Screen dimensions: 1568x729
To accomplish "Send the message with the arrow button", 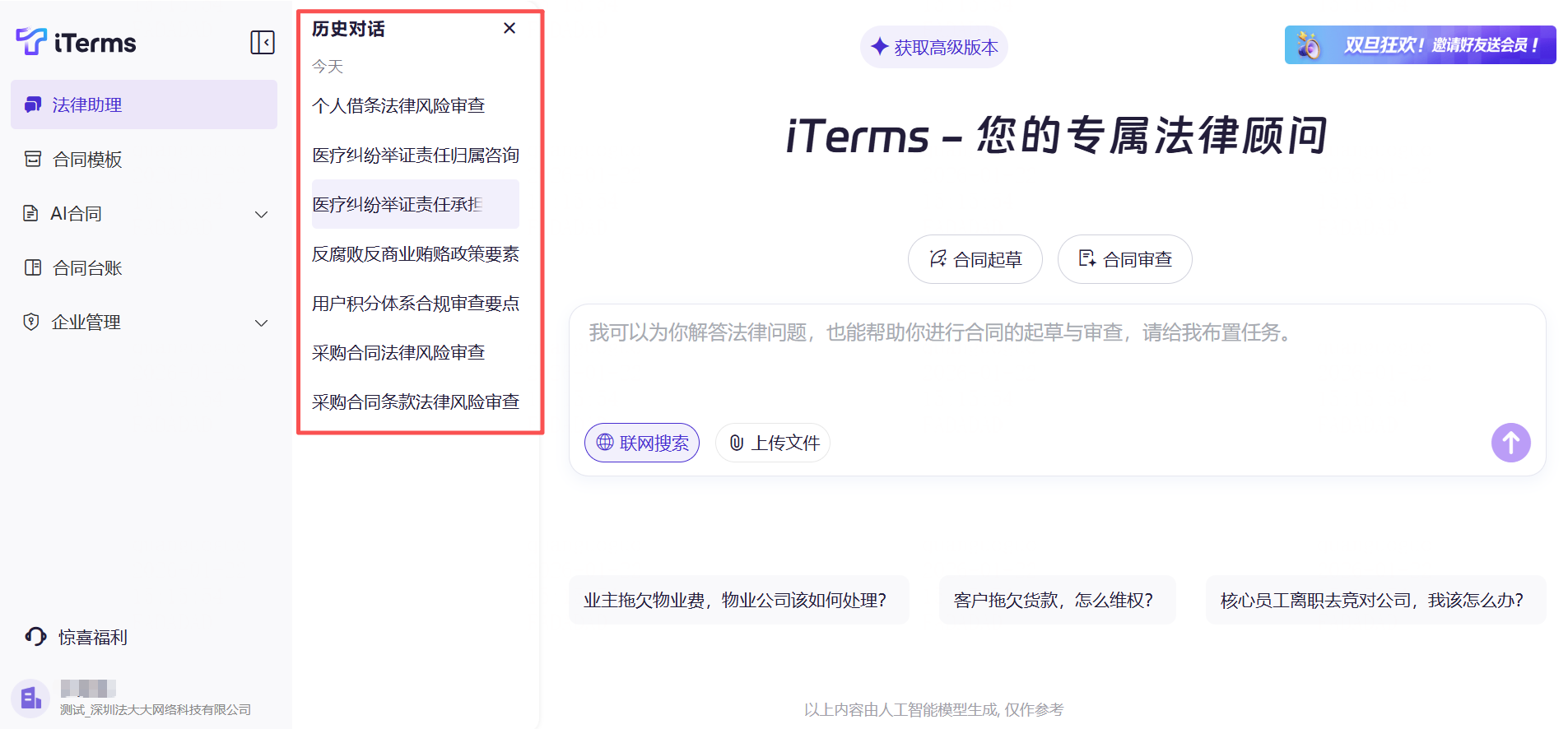I will (1511, 443).
